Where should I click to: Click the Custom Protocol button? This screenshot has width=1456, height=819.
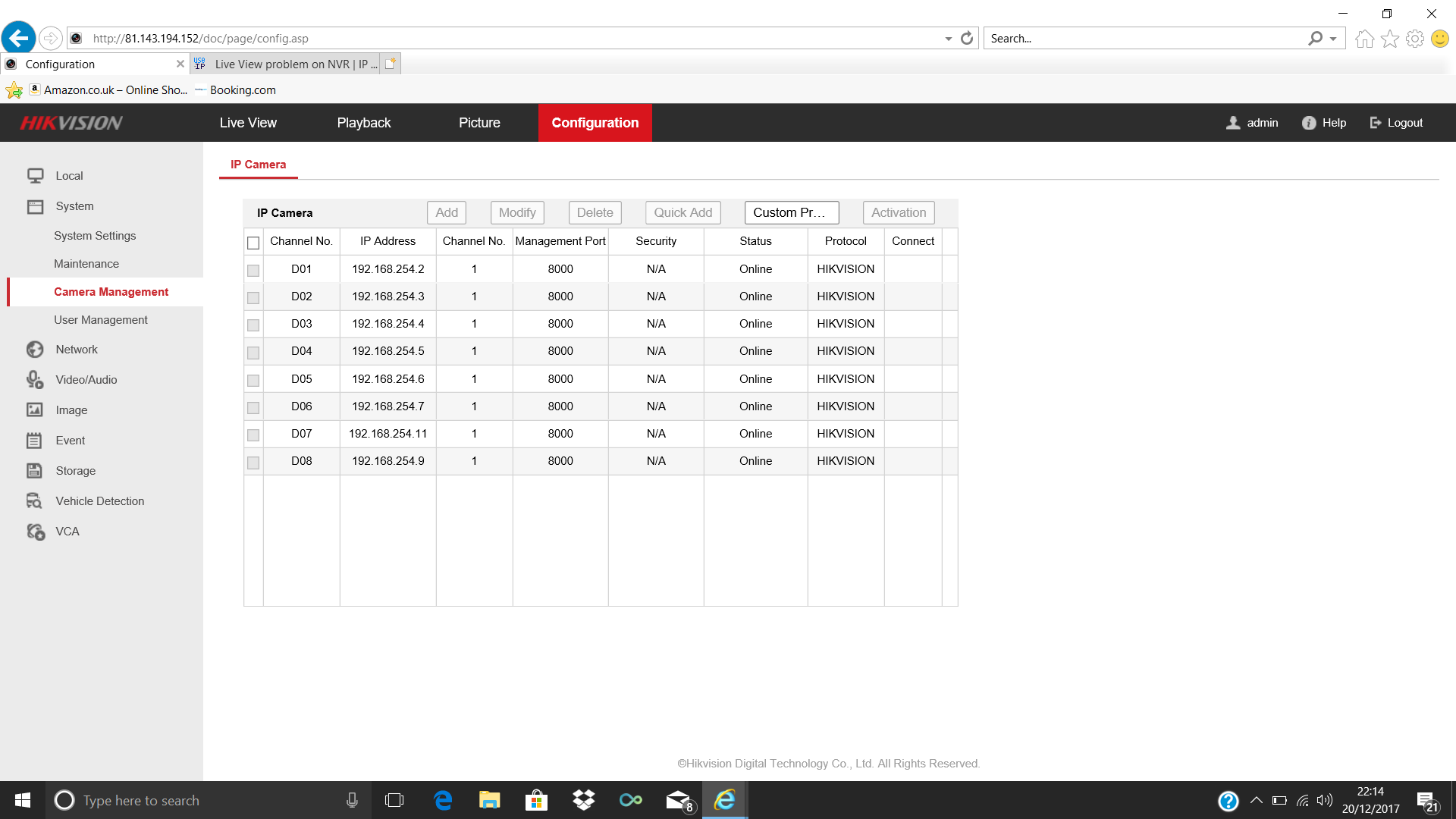click(x=791, y=213)
